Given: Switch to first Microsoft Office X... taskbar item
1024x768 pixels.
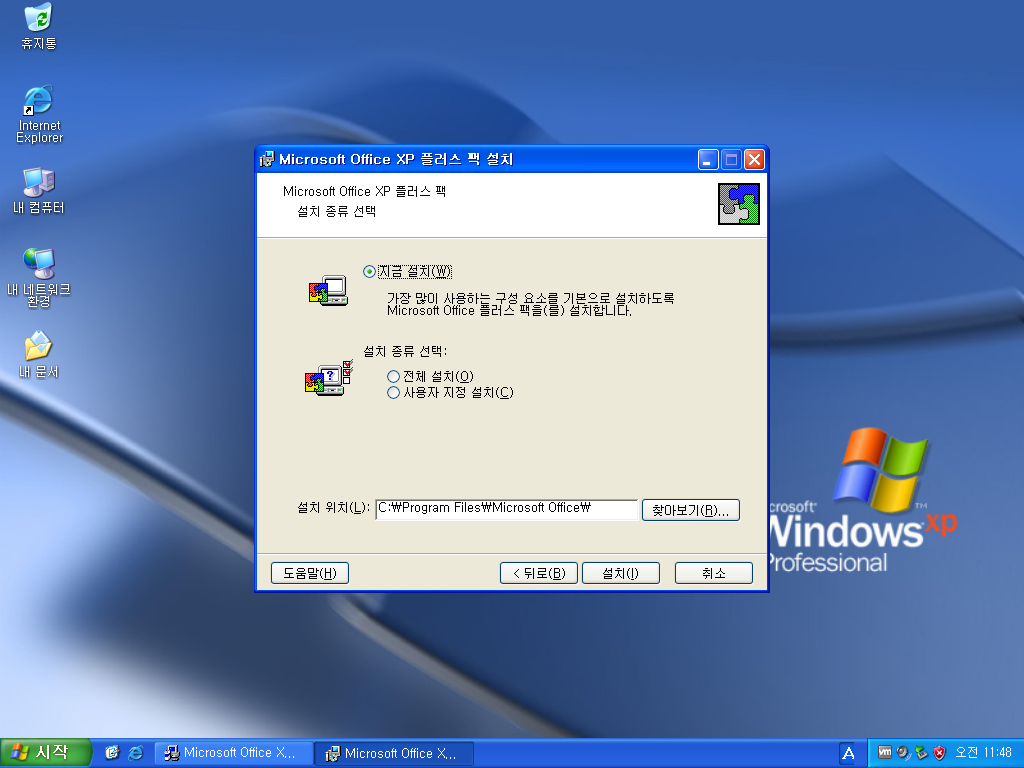Looking at the screenshot, I should (x=233, y=753).
